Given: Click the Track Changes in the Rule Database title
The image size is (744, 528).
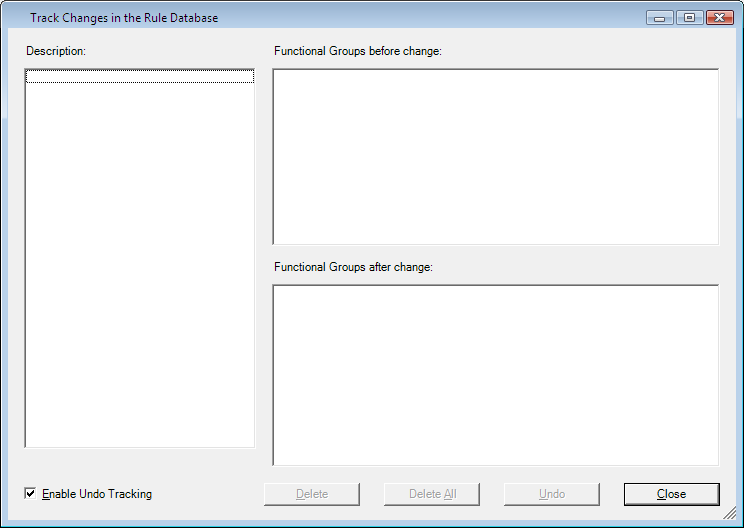Looking at the screenshot, I should coord(124,18).
